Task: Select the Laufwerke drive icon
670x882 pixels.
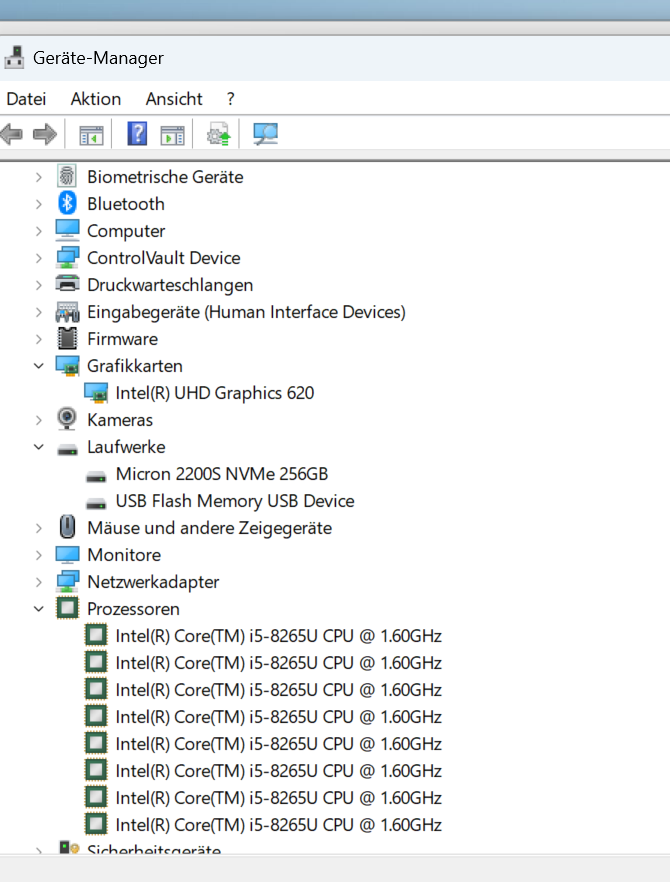Action: [68, 449]
